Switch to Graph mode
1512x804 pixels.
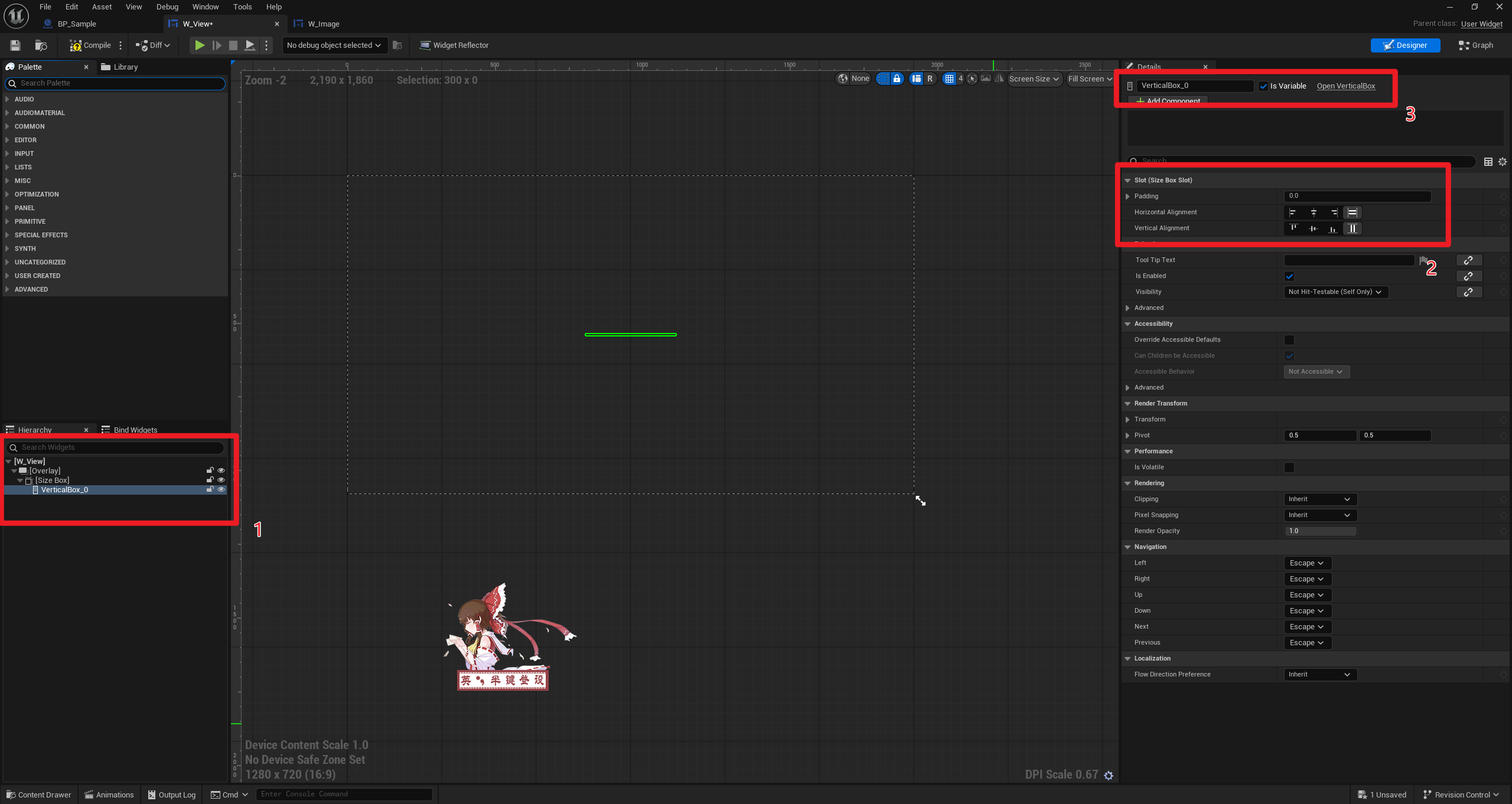point(1475,45)
